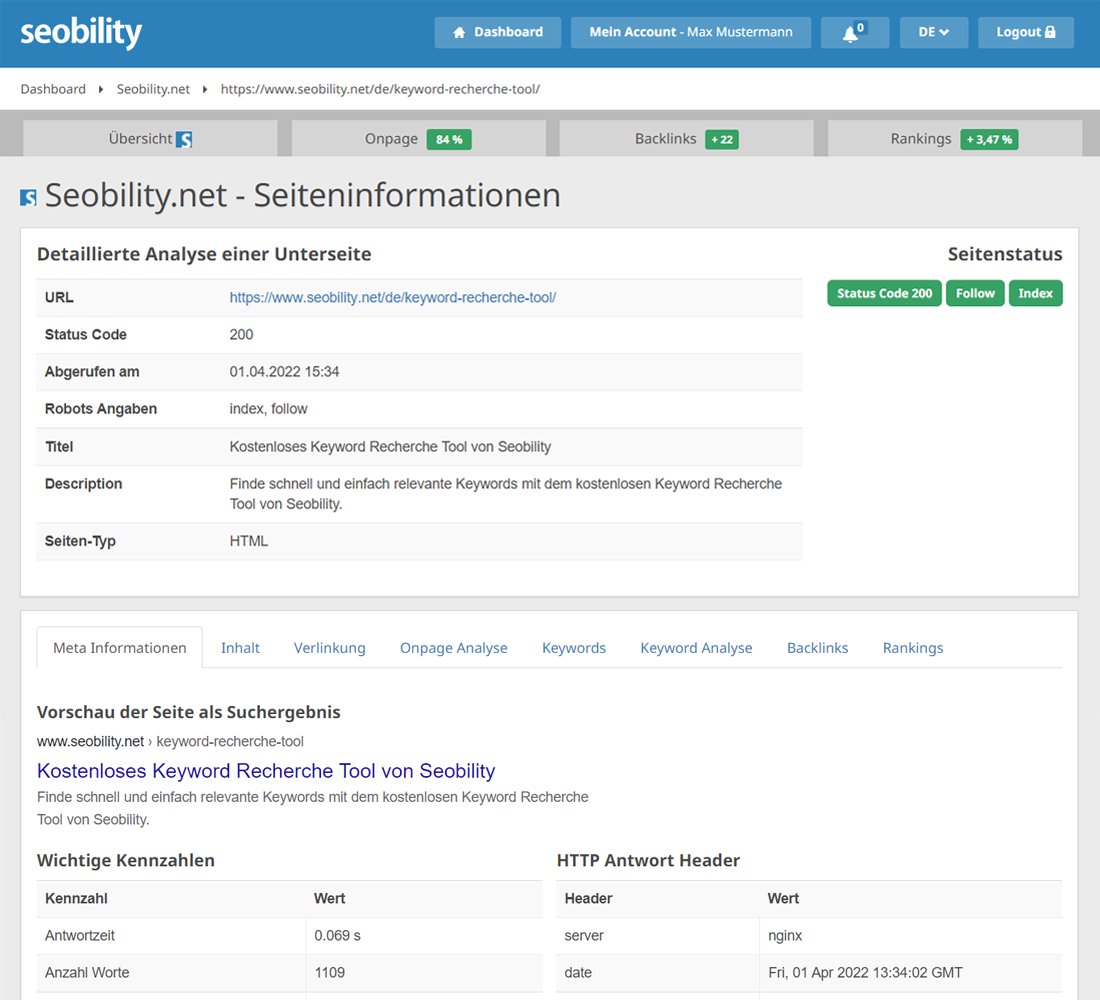Click the HTTP Antwort Header heading
Image resolution: width=1100 pixels, height=1000 pixels.
coord(648,860)
